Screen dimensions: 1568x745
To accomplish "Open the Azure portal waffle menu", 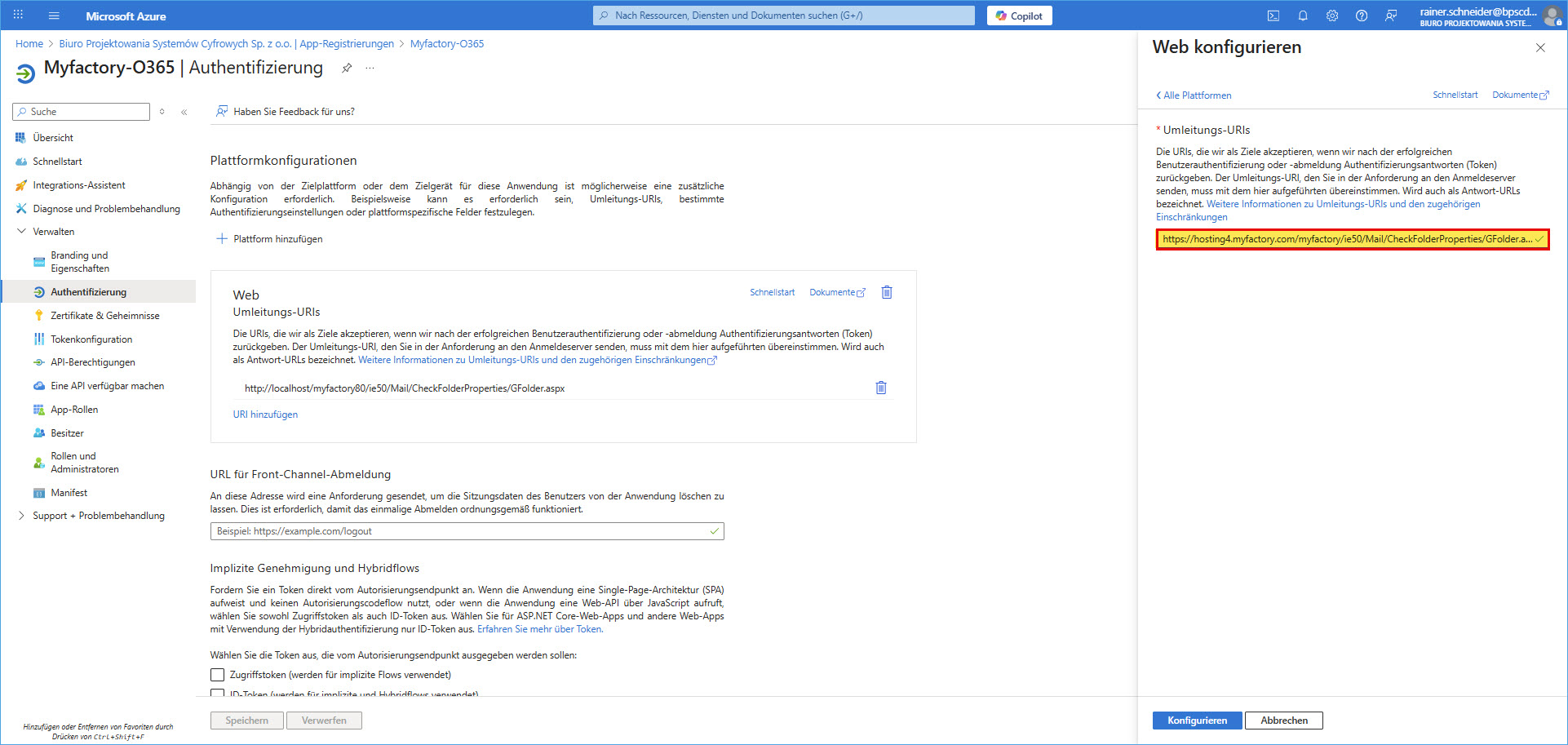I will (x=18, y=16).
